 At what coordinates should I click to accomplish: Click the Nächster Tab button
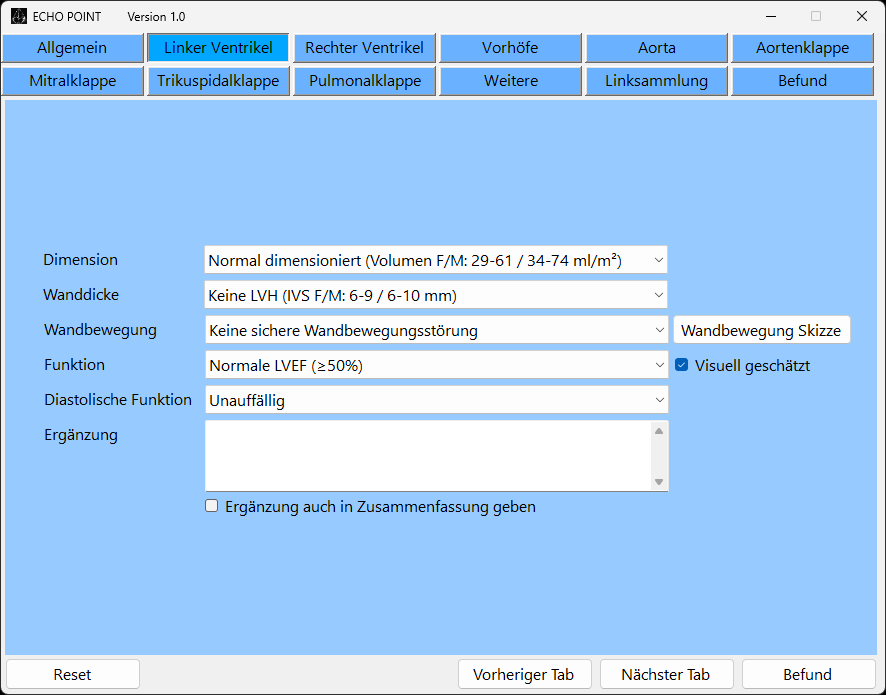point(666,674)
